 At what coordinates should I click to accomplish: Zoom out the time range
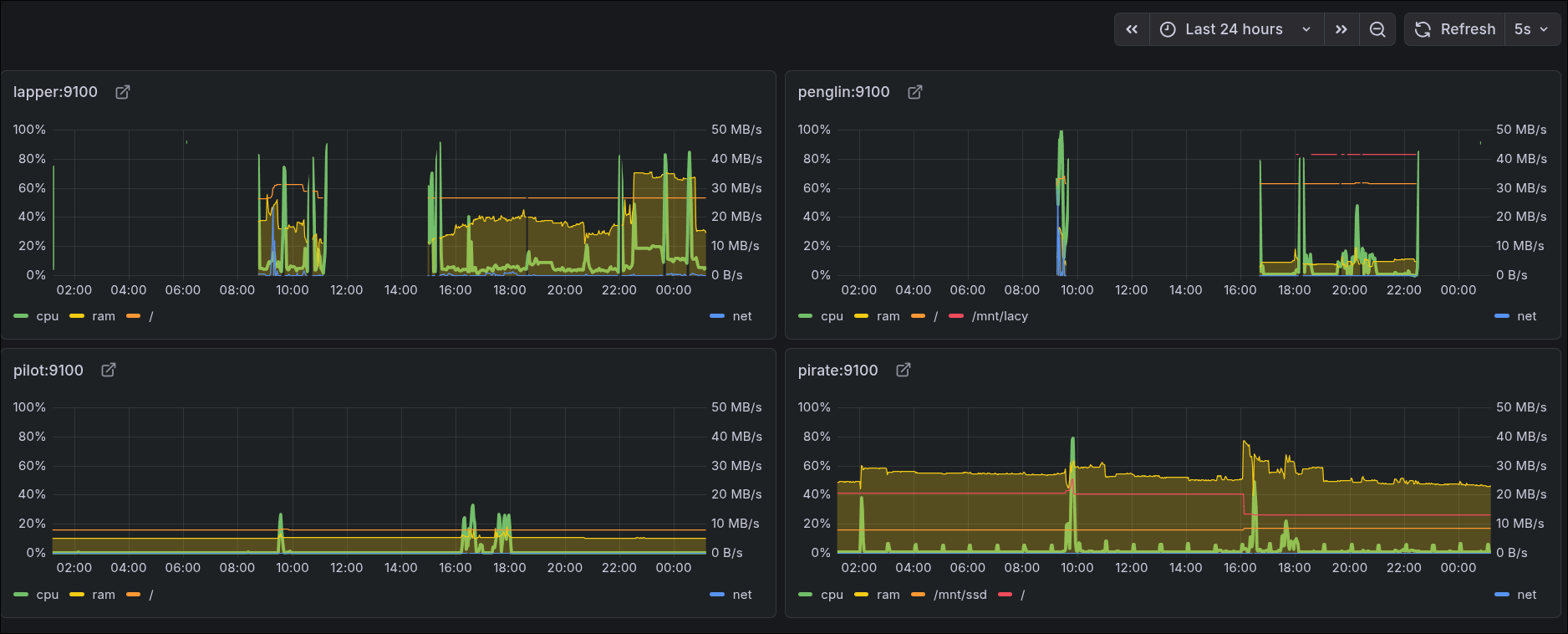1377,29
